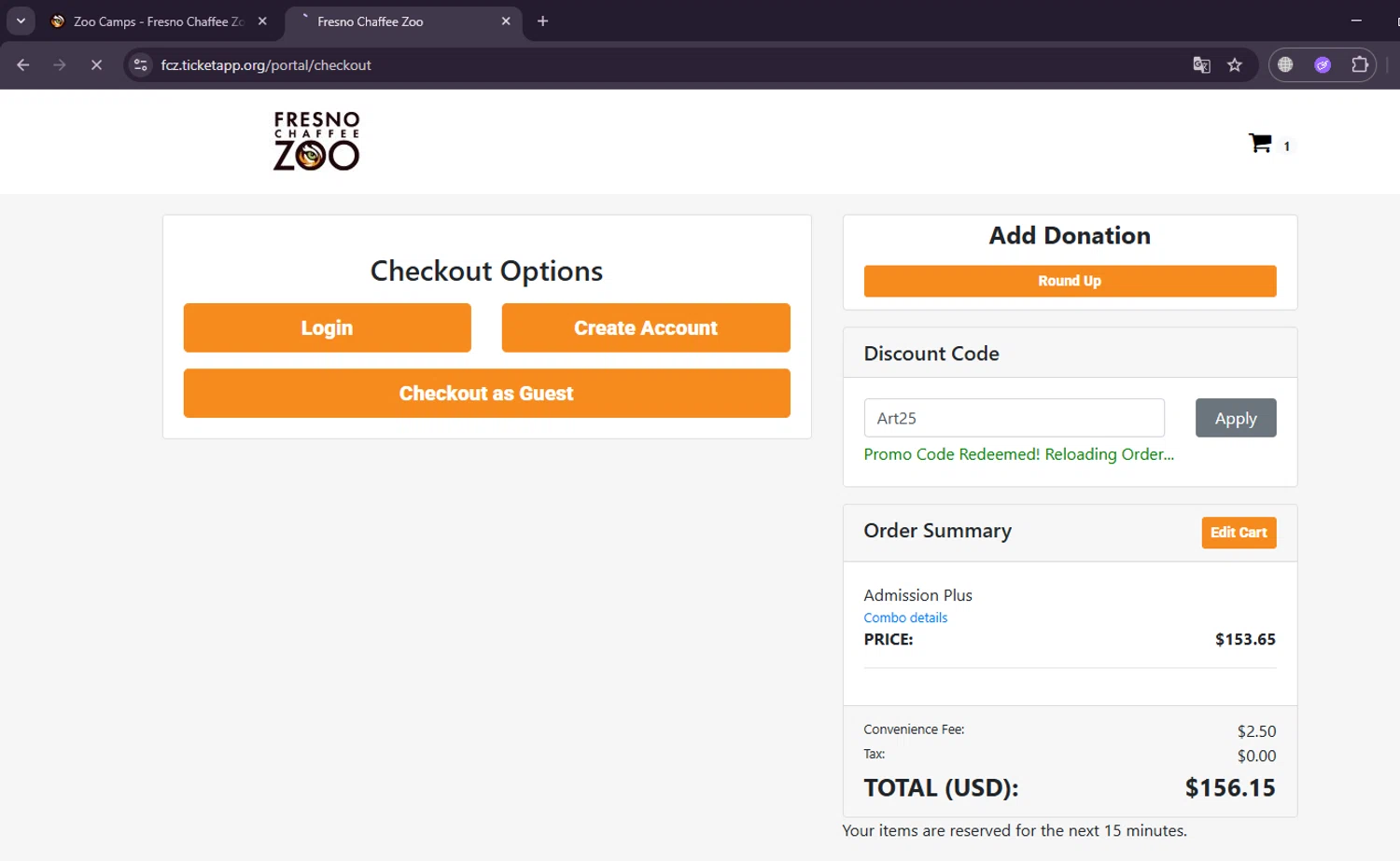Click the $153.65 price value

point(1245,639)
